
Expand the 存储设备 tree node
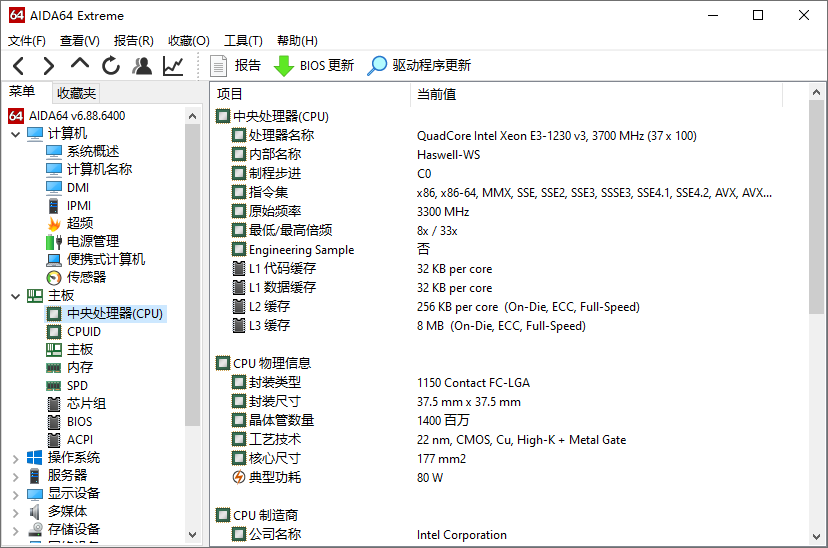[x=16, y=530]
